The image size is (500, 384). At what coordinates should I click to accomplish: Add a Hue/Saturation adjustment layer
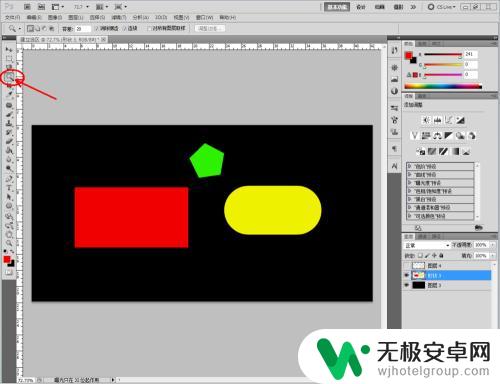click(426, 136)
